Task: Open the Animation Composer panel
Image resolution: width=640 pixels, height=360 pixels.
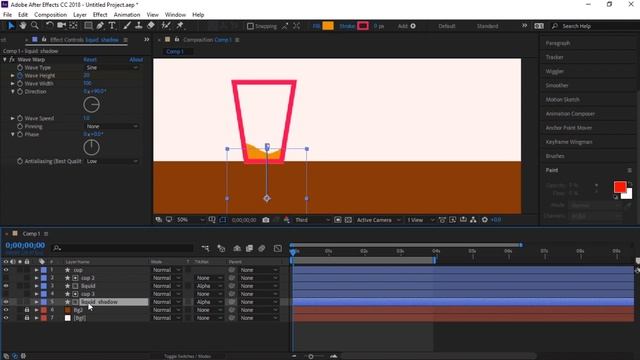Action: (x=570, y=114)
